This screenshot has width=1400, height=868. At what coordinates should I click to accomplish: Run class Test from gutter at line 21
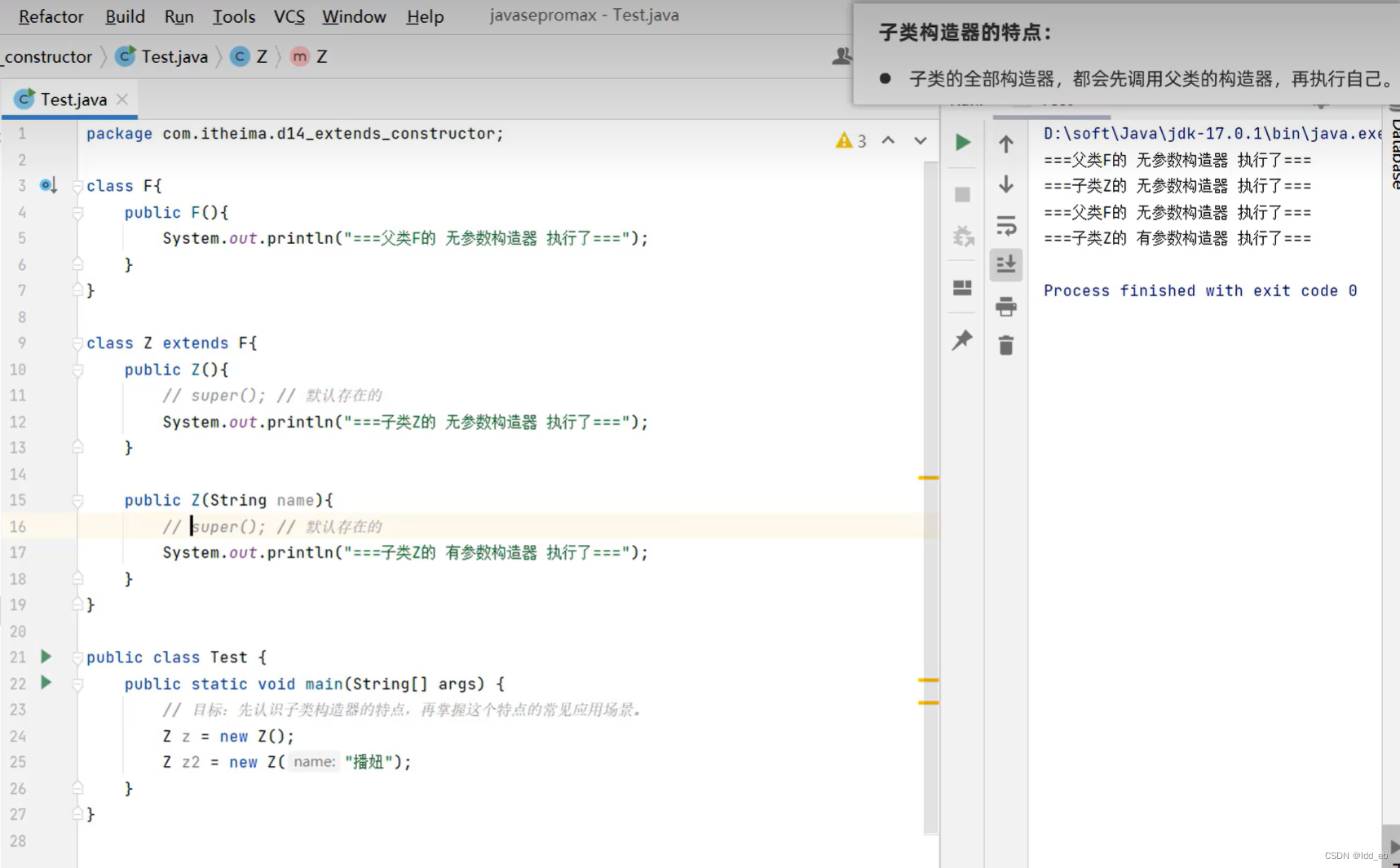[x=46, y=657]
